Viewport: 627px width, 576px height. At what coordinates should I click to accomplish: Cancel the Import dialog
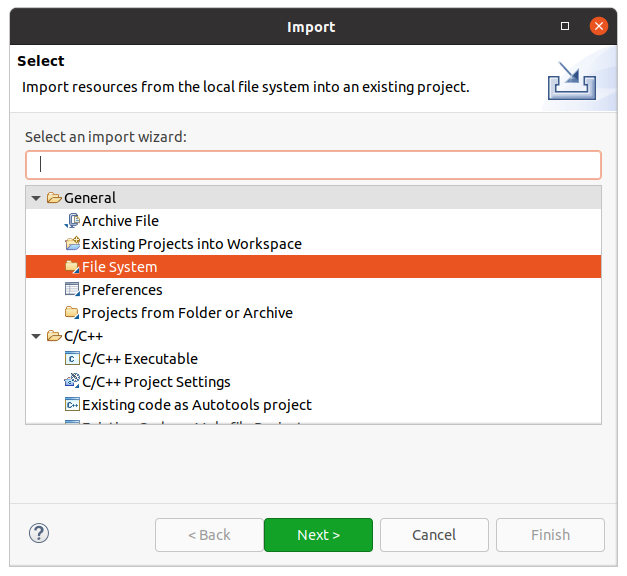click(434, 535)
